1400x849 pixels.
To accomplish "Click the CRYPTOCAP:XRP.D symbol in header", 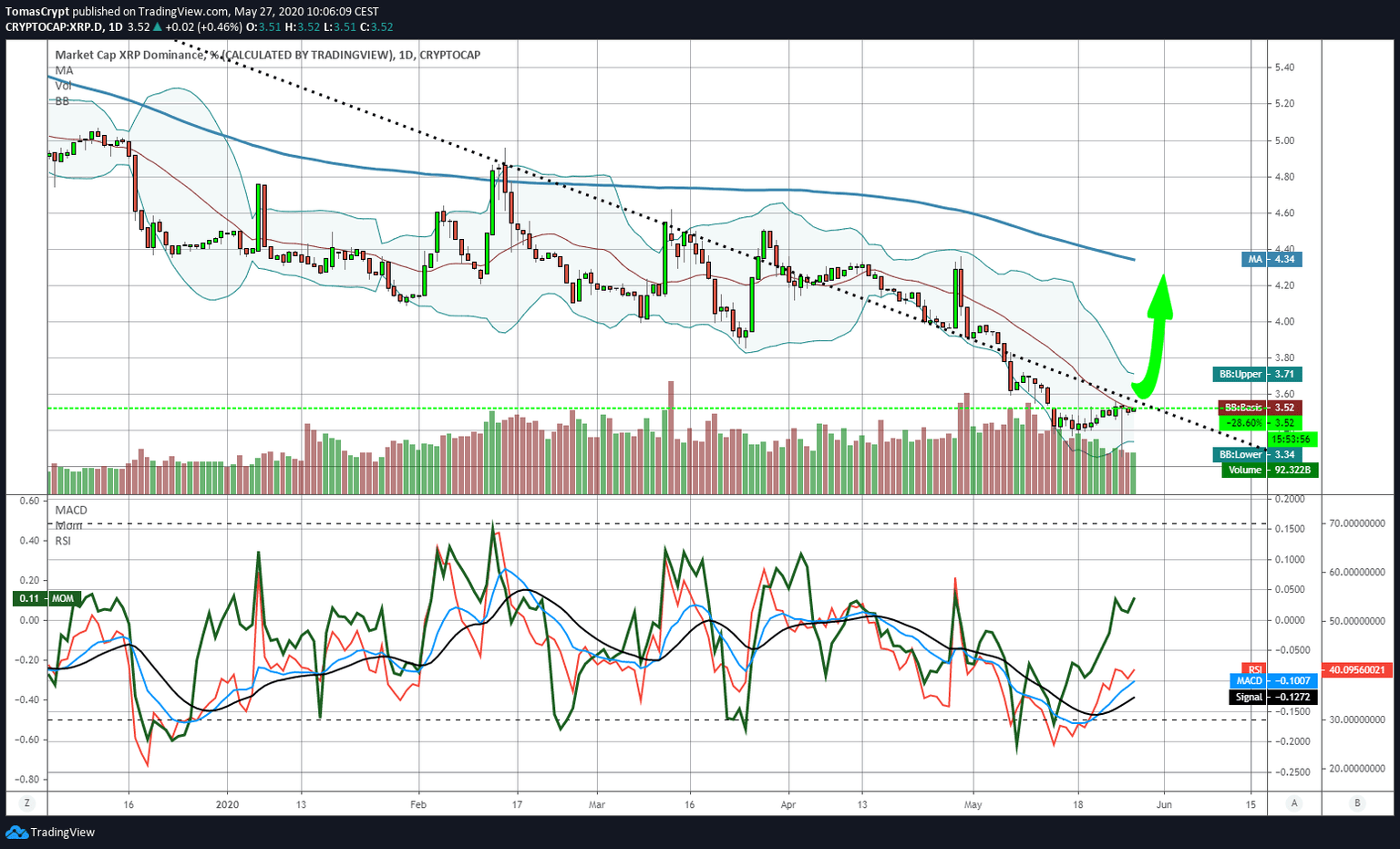I will pyautogui.click(x=51, y=26).
